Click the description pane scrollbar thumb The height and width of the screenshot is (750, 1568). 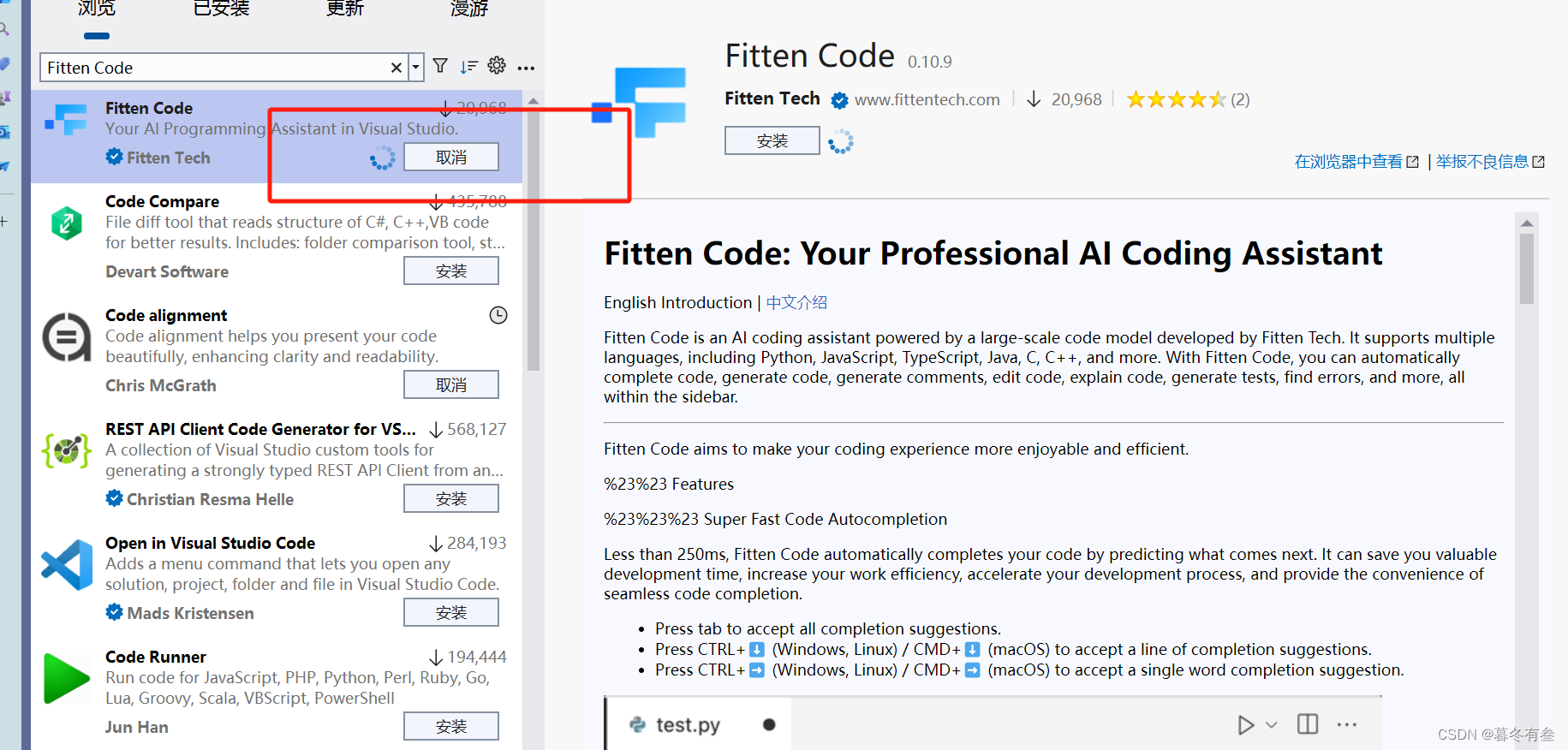pyautogui.click(x=1527, y=269)
